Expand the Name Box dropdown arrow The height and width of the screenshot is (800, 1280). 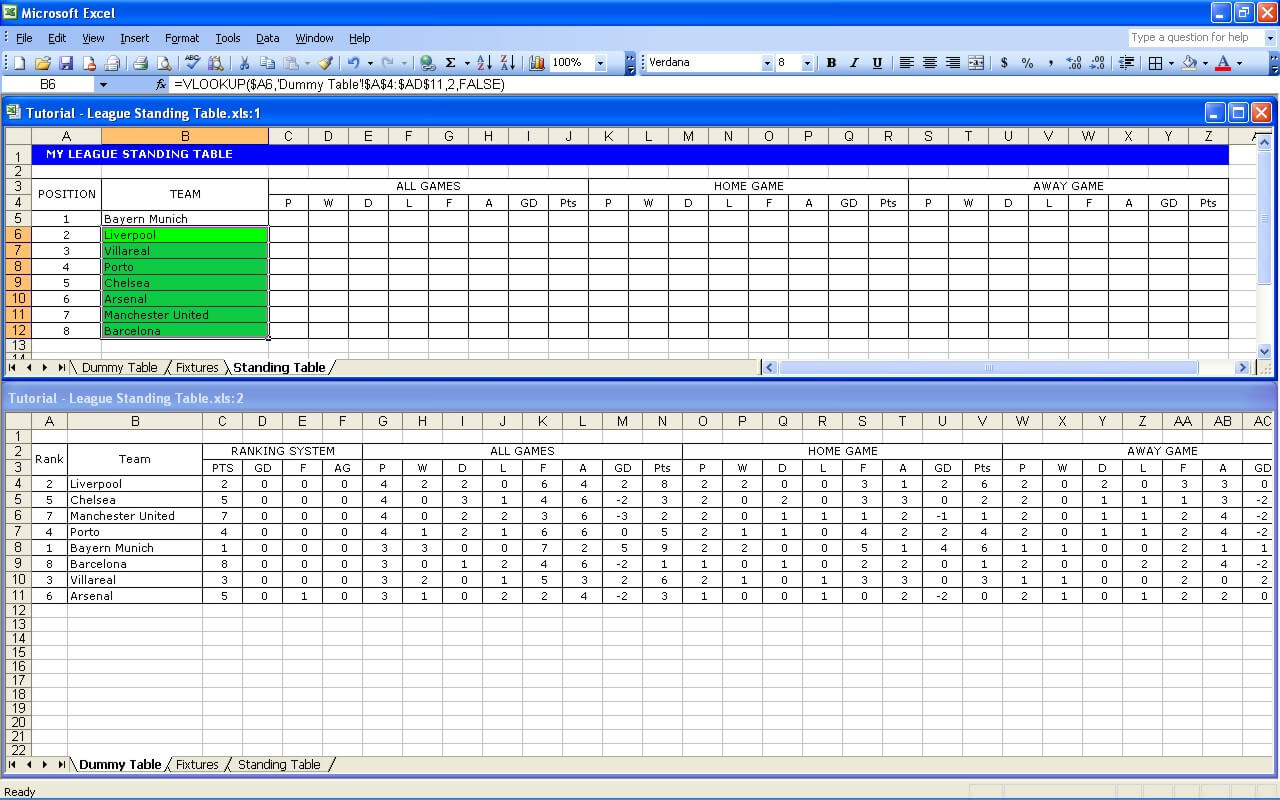click(x=103, y=85)
